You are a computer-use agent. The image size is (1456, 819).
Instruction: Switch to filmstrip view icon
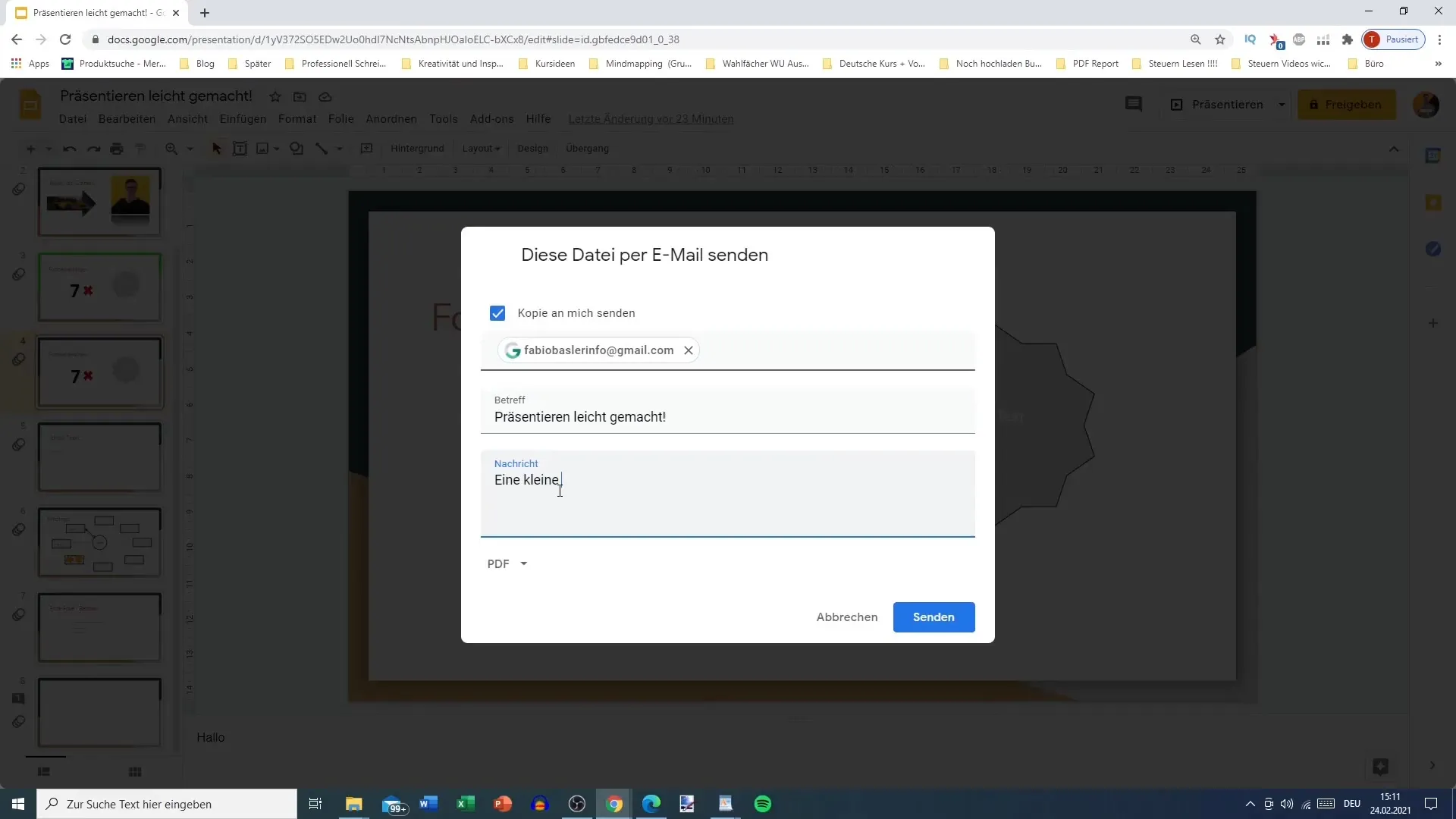click(44, 772)
